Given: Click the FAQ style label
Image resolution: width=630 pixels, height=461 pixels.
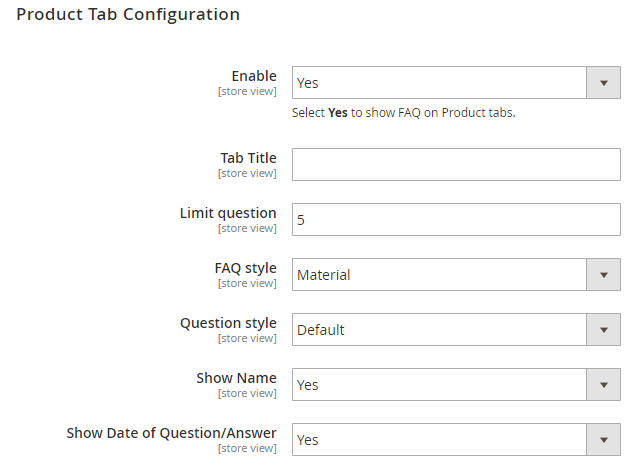Looking at the screenshot, I should click(245, 268).
